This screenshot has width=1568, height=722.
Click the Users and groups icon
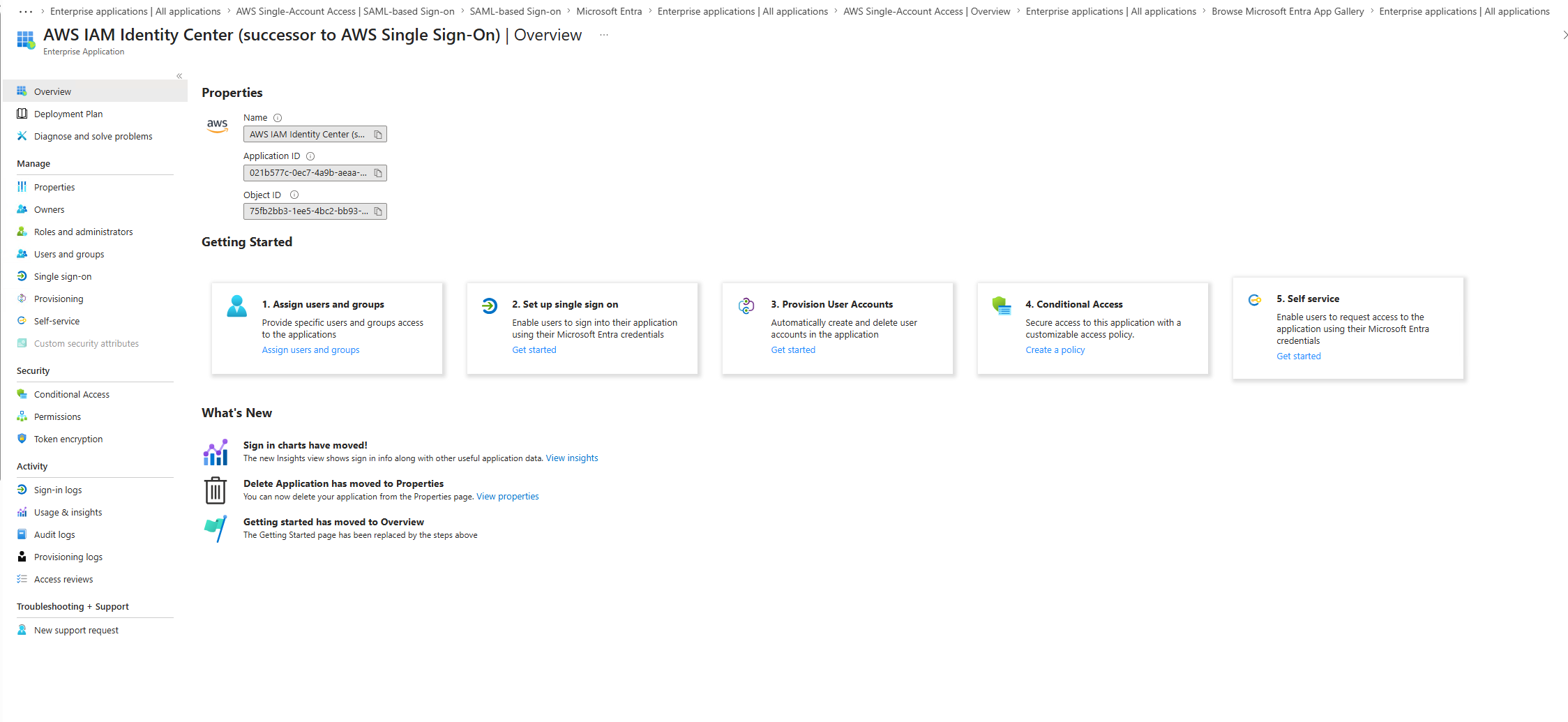(22, 254)
